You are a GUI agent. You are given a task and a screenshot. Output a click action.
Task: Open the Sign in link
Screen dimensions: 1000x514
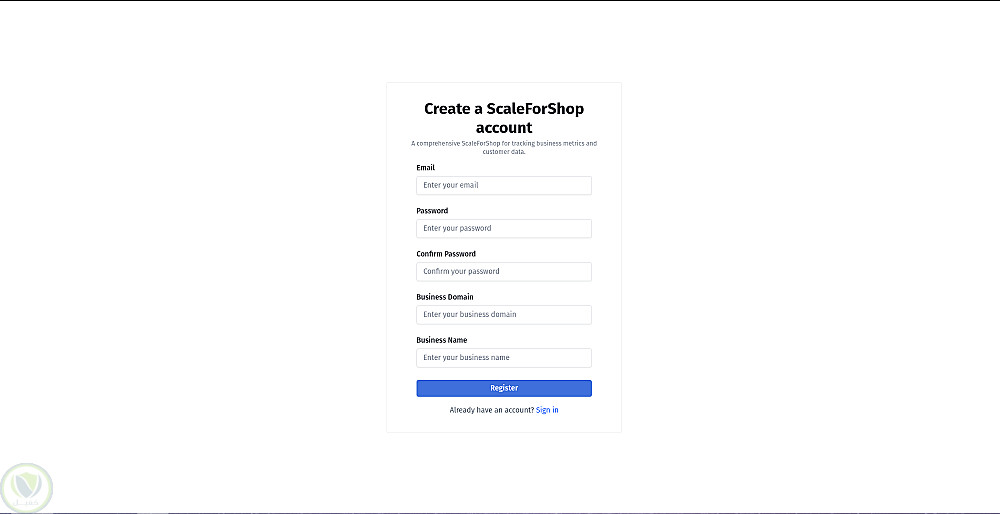tap(547, 410)
